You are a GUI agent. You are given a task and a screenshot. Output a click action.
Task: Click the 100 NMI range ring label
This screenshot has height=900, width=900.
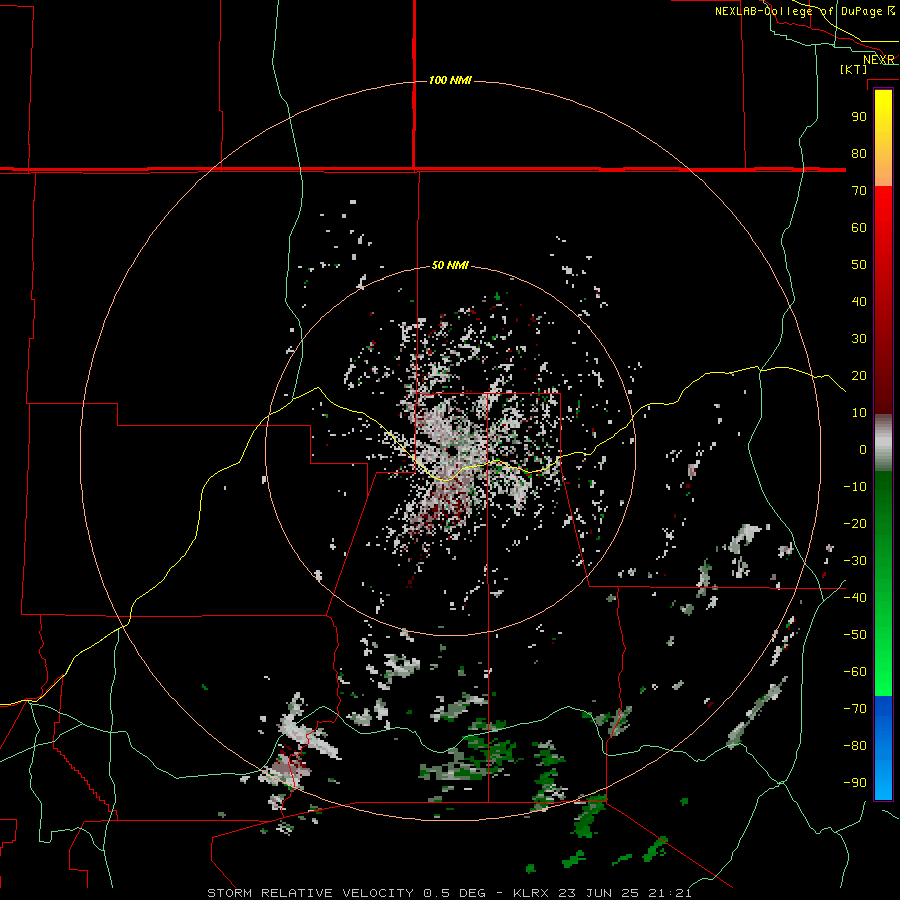pyautogui.click(x=450, y=80)
